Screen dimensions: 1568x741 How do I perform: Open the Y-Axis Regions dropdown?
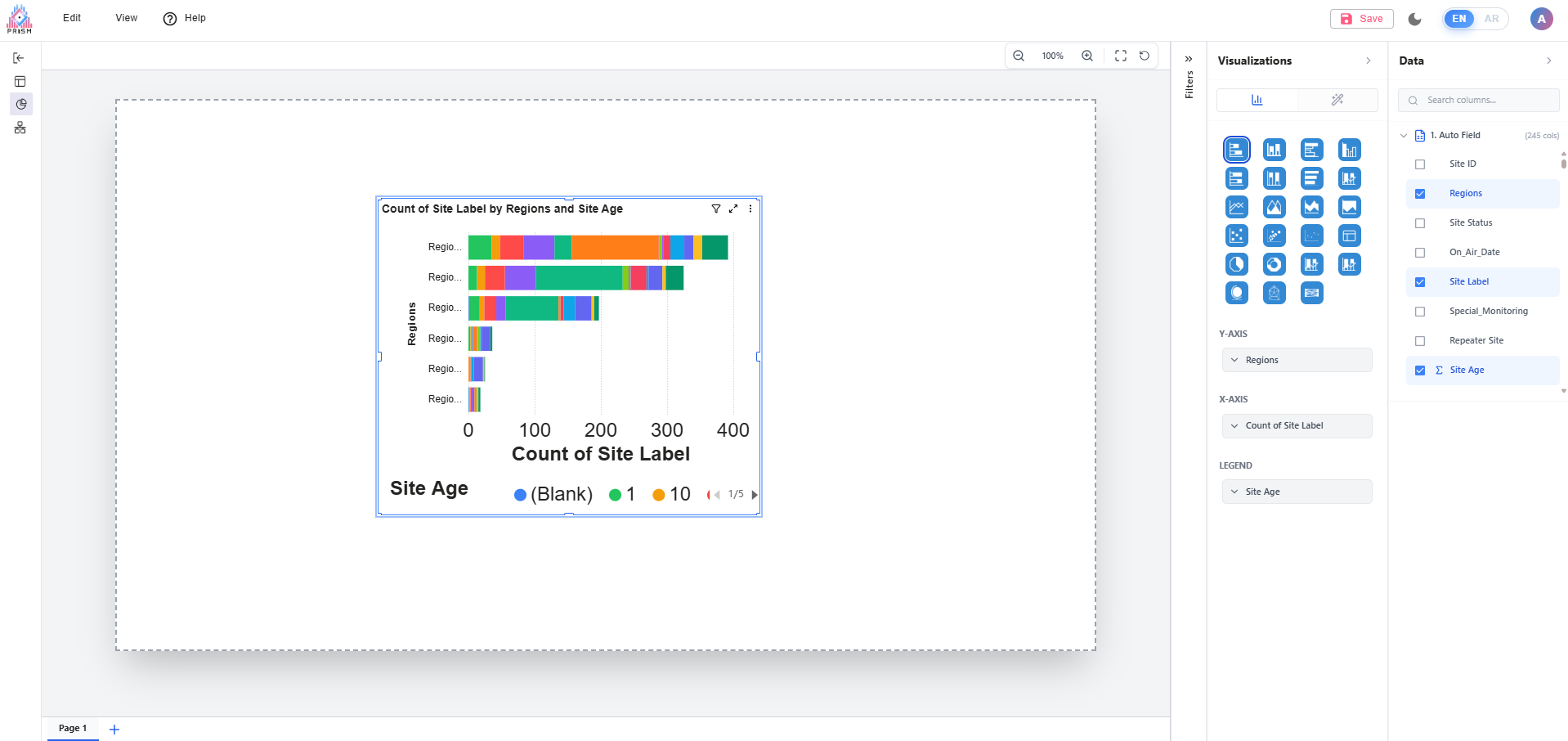click(1296, 360)
